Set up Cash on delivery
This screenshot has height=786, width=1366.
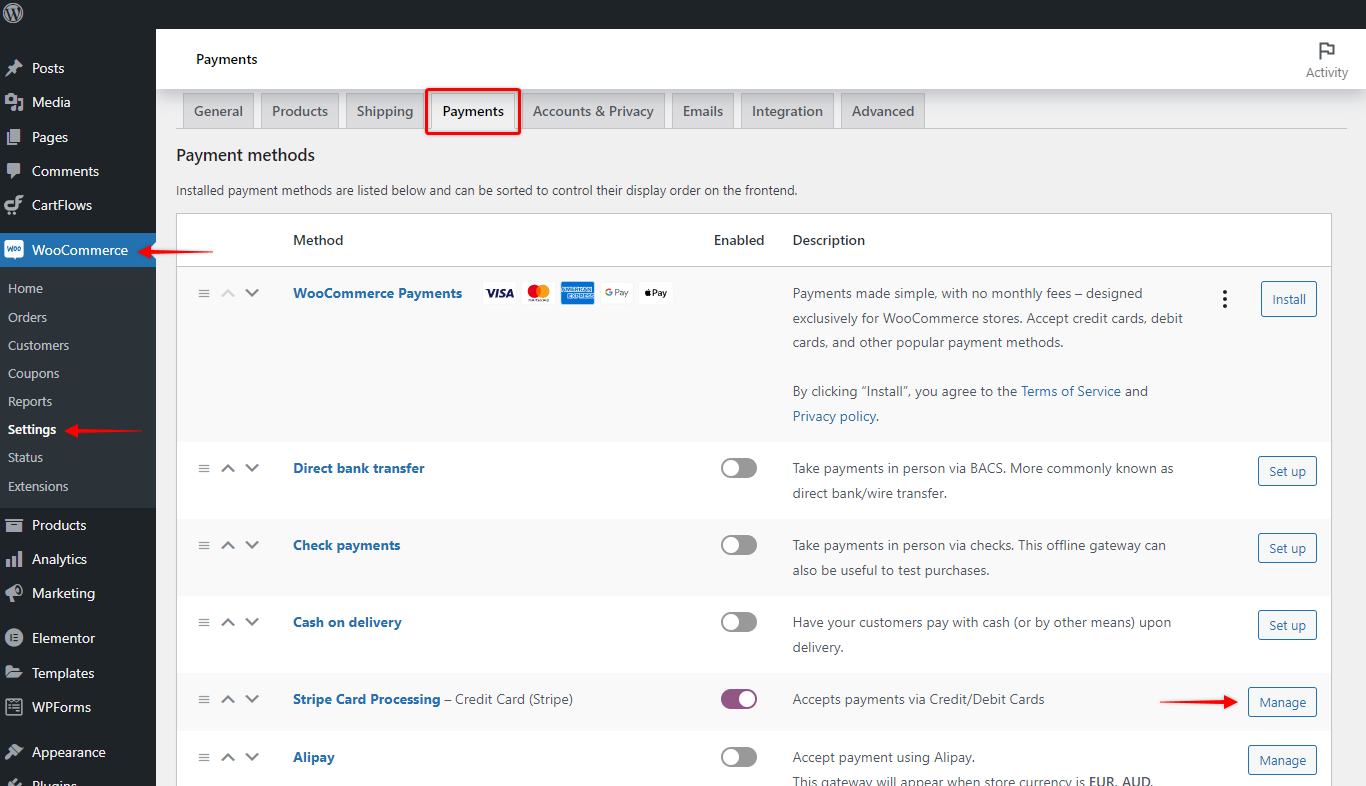(x=1287, y=625)
